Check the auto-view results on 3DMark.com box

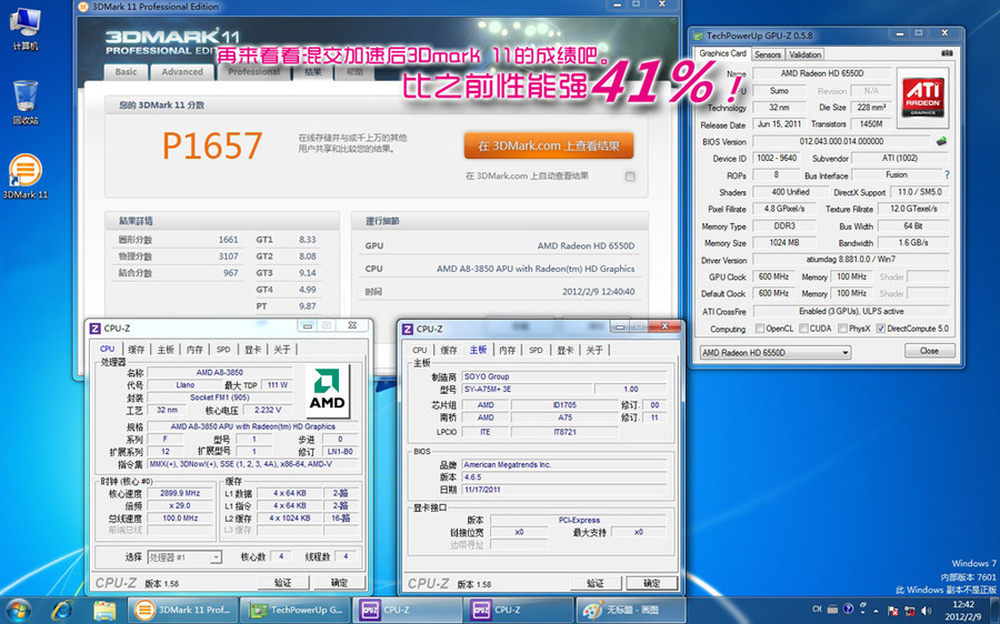coord(629,176)
